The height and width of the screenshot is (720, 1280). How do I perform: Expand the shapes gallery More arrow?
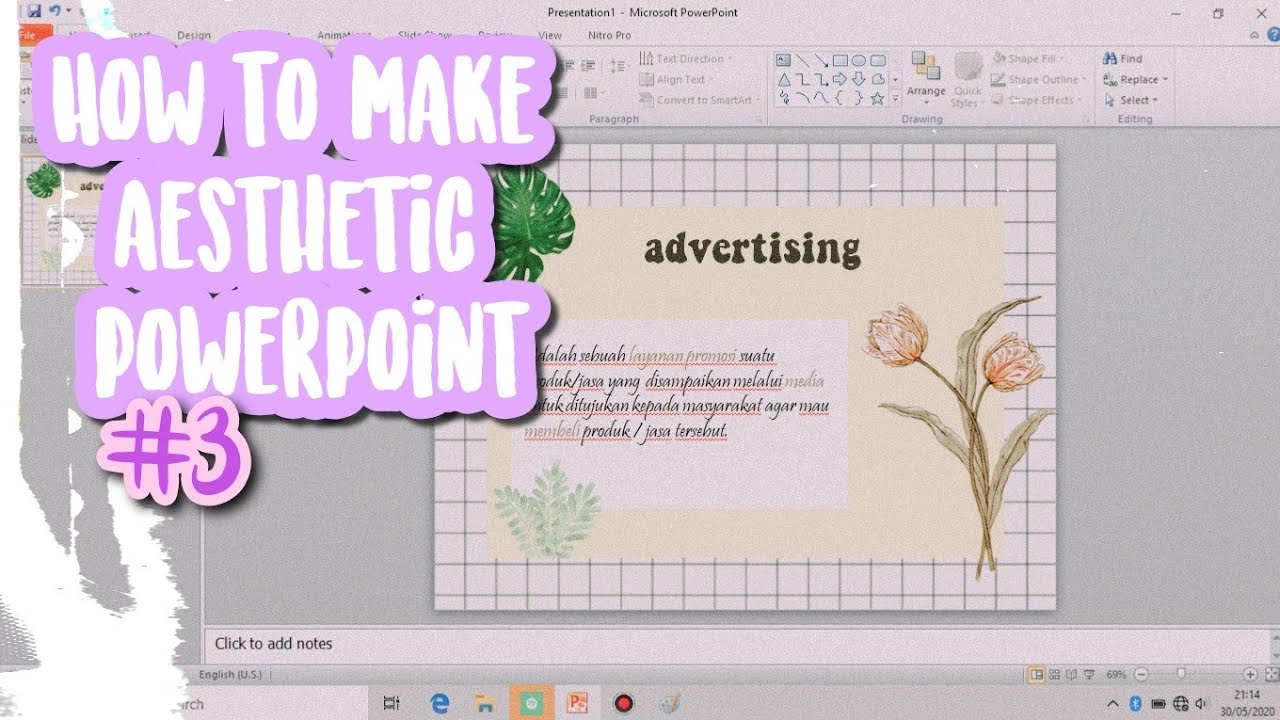point(895,99)
